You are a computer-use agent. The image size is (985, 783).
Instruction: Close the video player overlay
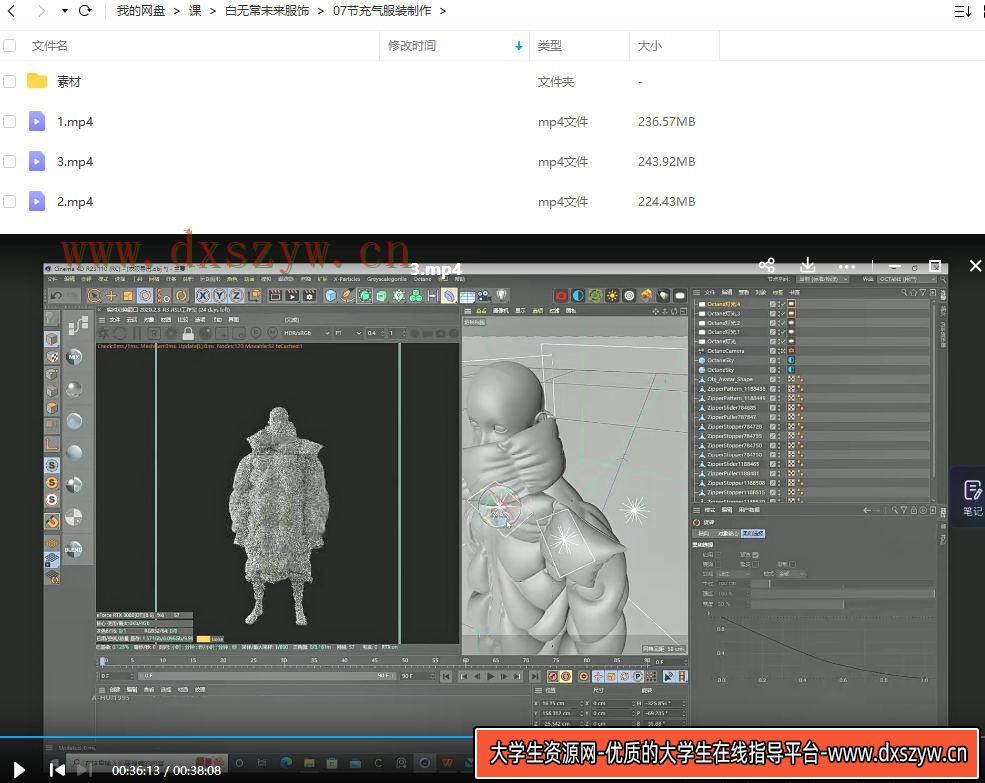click(975, 266)
